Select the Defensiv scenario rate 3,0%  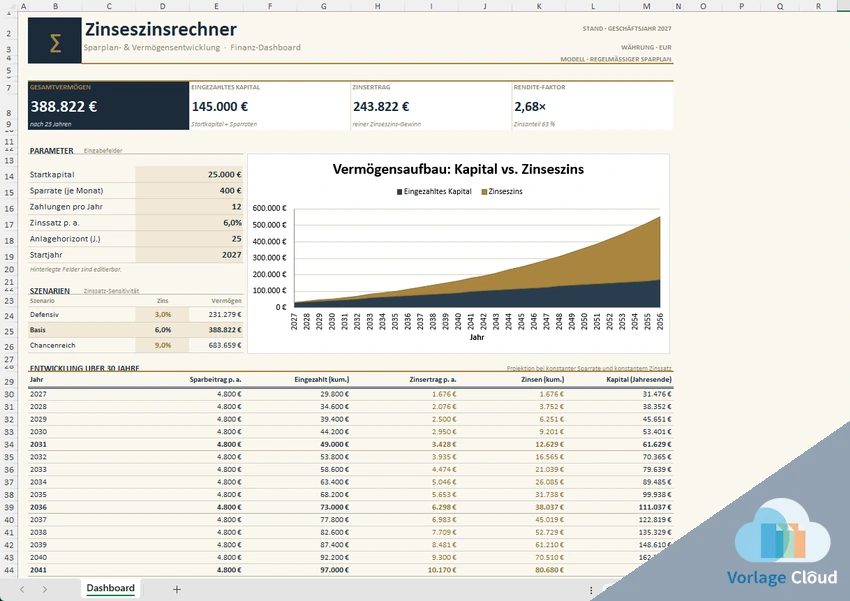click(x=163, y=314)
